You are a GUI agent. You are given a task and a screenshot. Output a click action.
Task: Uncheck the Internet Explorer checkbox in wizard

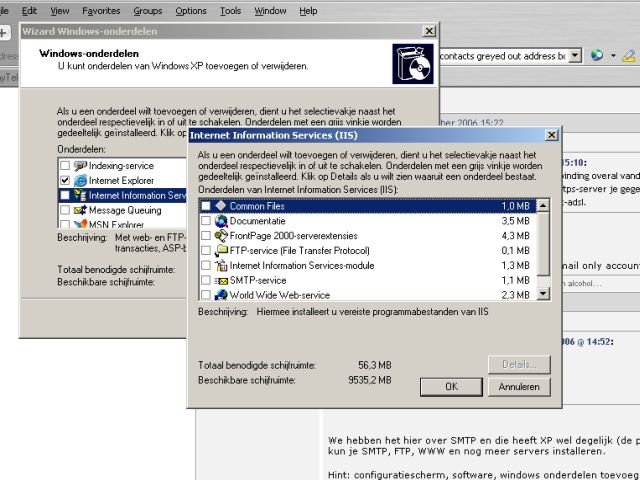[x=65, y=180]
